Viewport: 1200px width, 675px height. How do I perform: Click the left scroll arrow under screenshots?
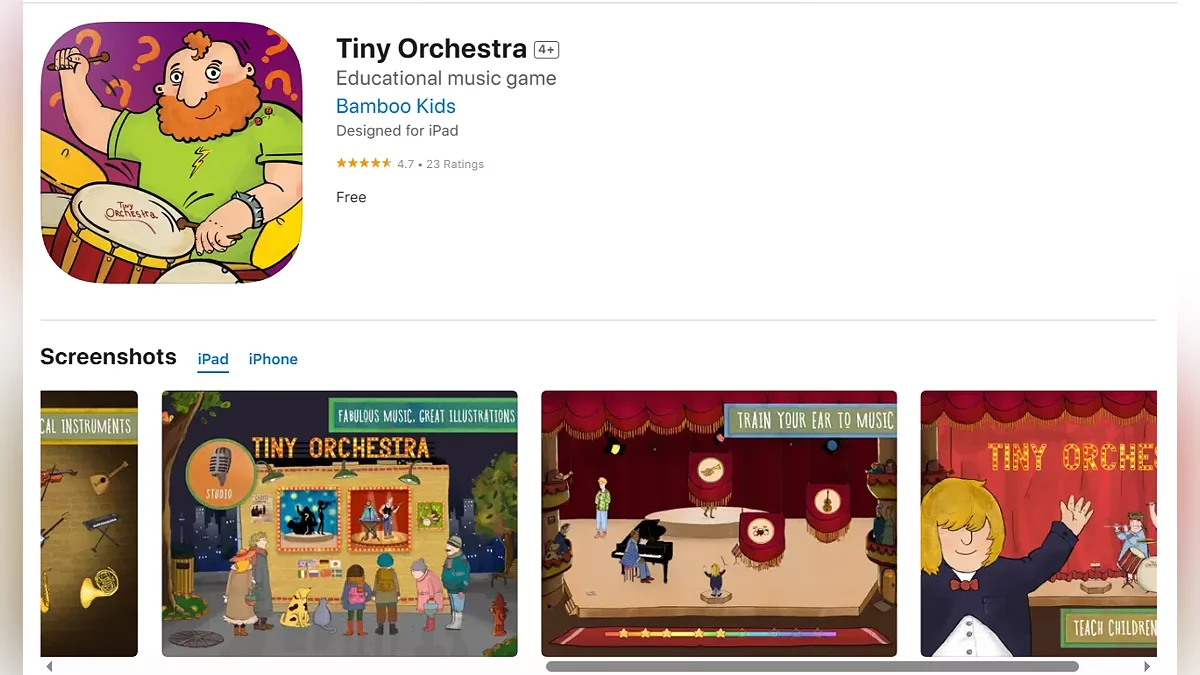49,666
